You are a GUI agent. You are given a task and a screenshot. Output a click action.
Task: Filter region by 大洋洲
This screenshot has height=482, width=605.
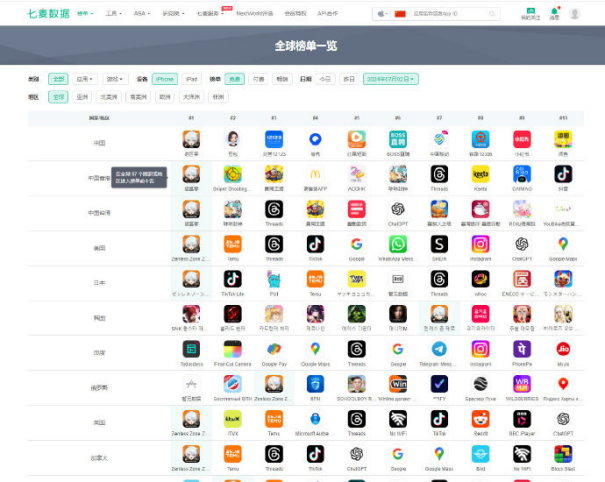tap(192, 97)
